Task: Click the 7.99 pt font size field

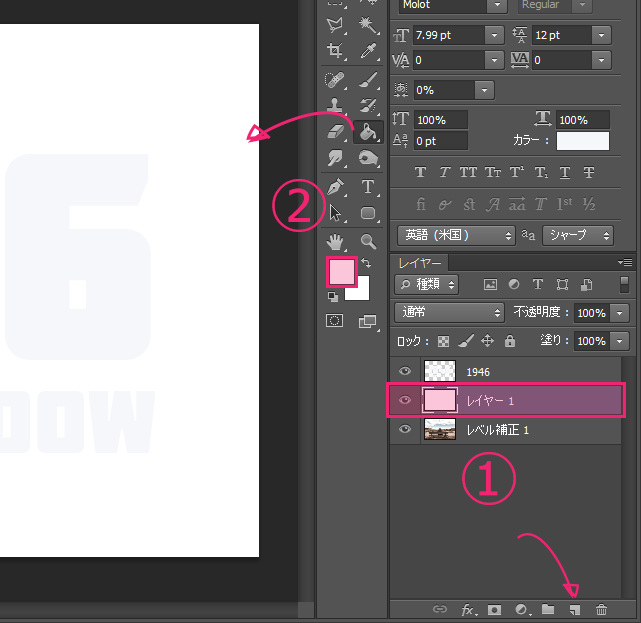Action: pyautogui.click(x=447, y=35)
